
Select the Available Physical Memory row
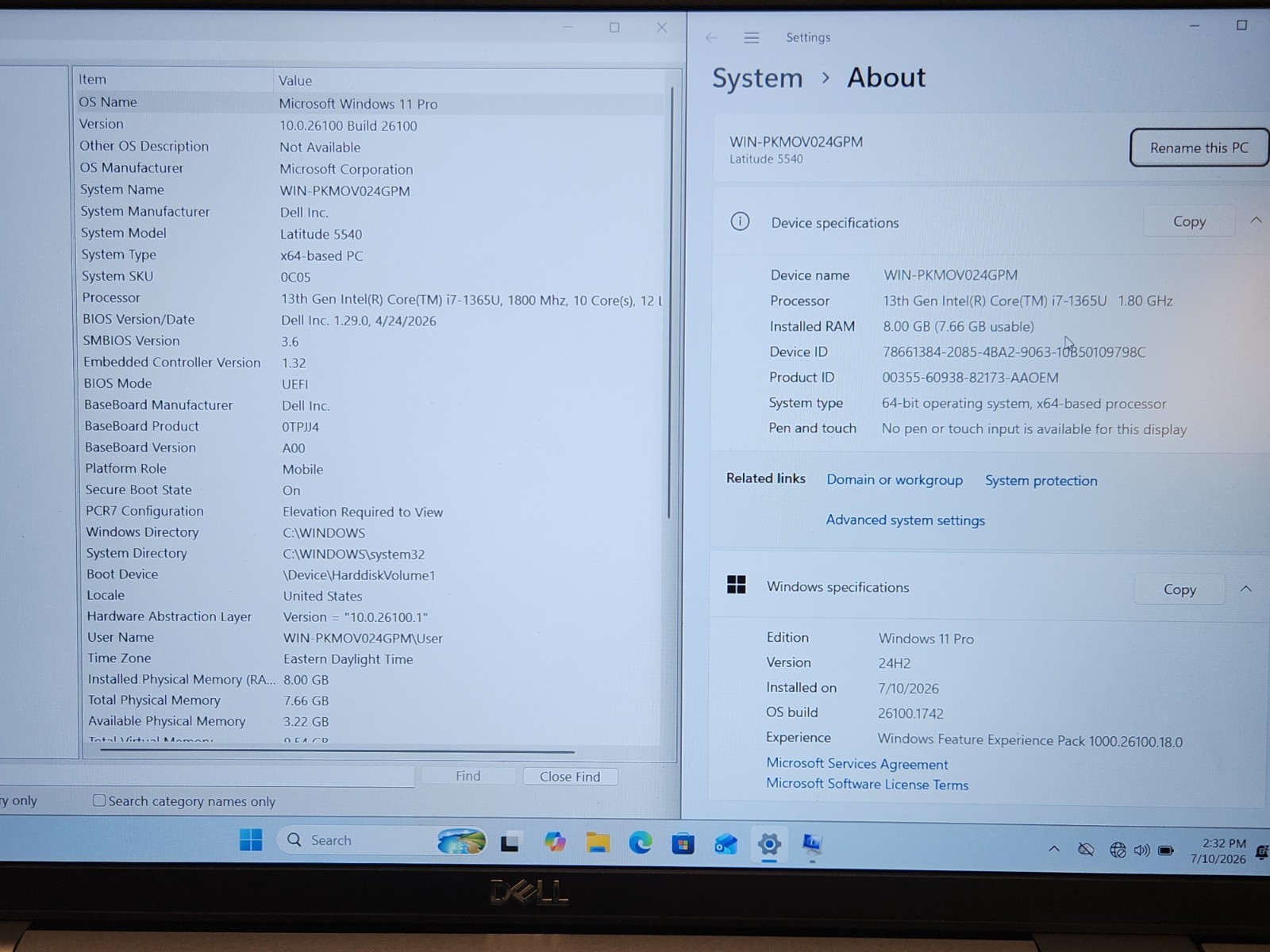373,721
